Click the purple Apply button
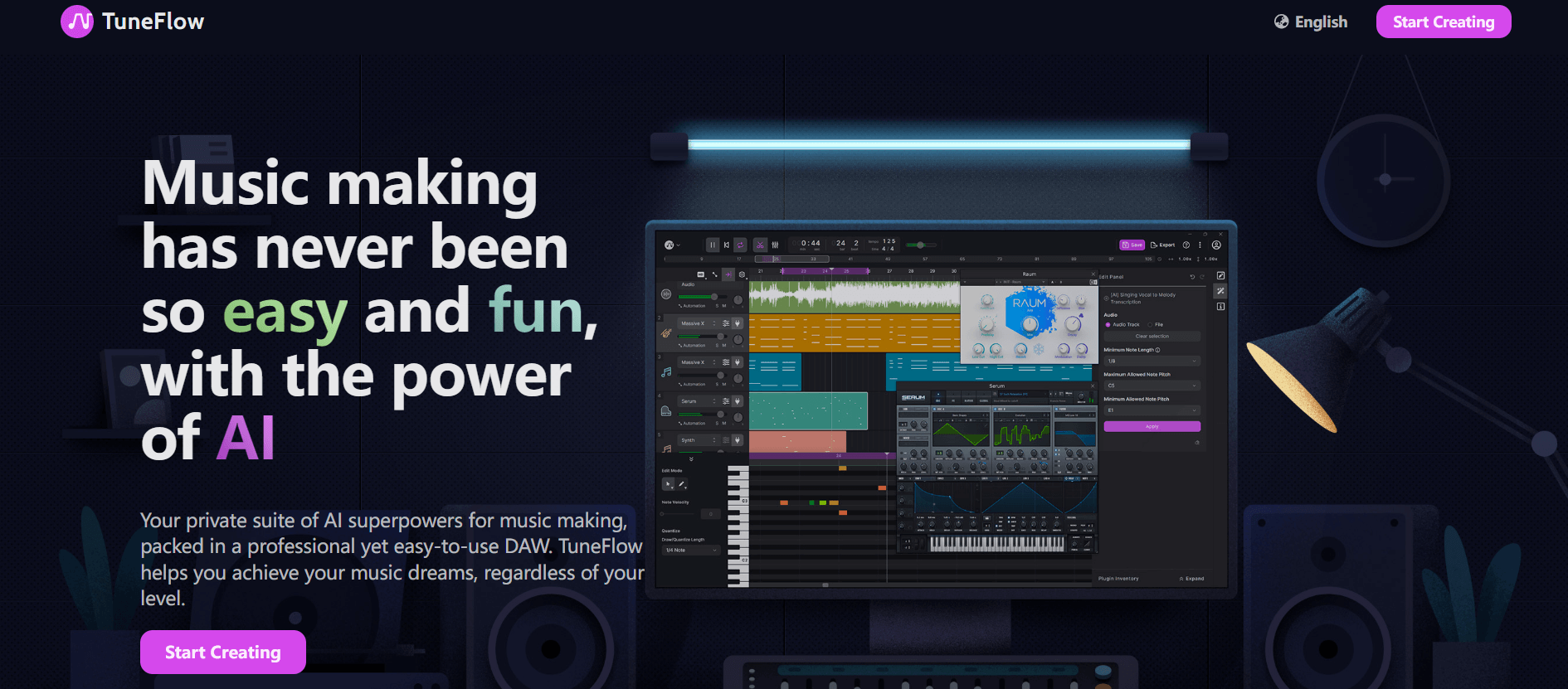The width and height of the screenshot is (1568, 689). coord(1152,426)
